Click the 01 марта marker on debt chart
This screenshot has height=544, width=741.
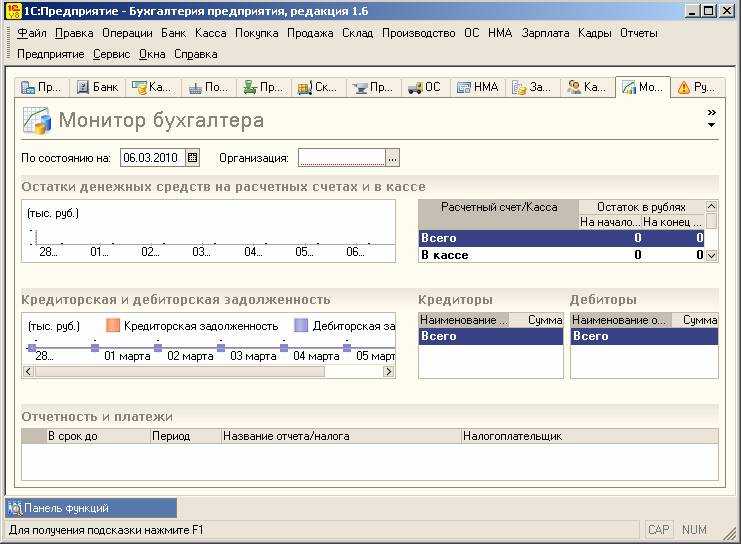coord(95,348)
